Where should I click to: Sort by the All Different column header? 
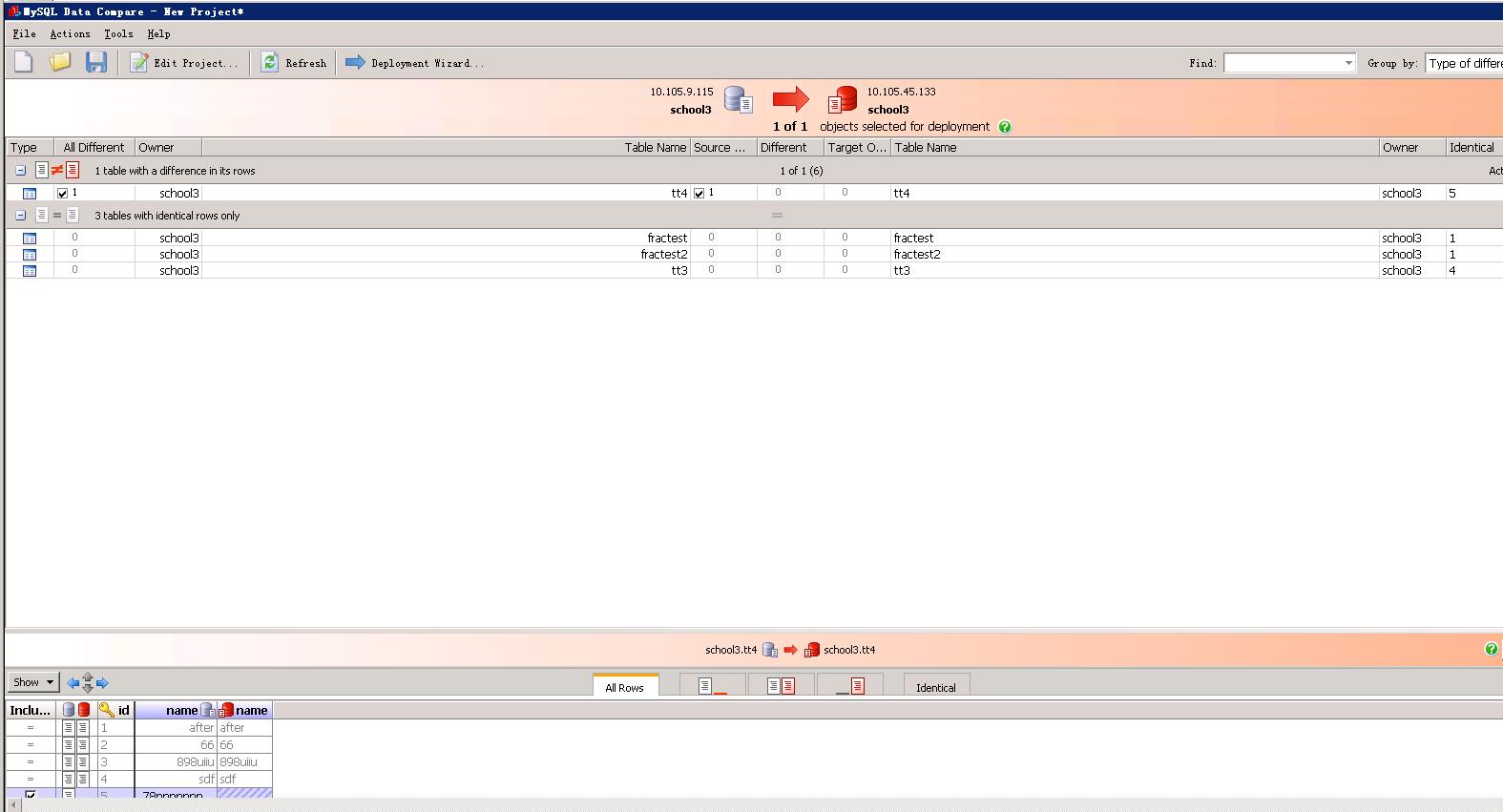click(94, 148)
